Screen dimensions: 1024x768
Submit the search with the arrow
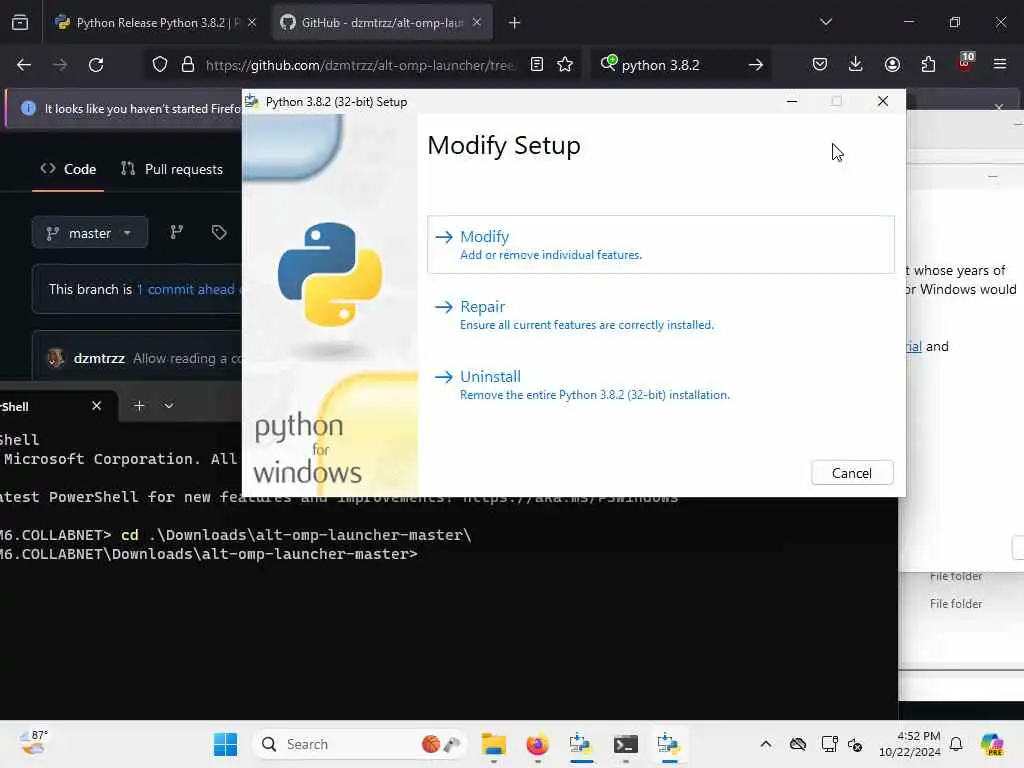point(756,65)
